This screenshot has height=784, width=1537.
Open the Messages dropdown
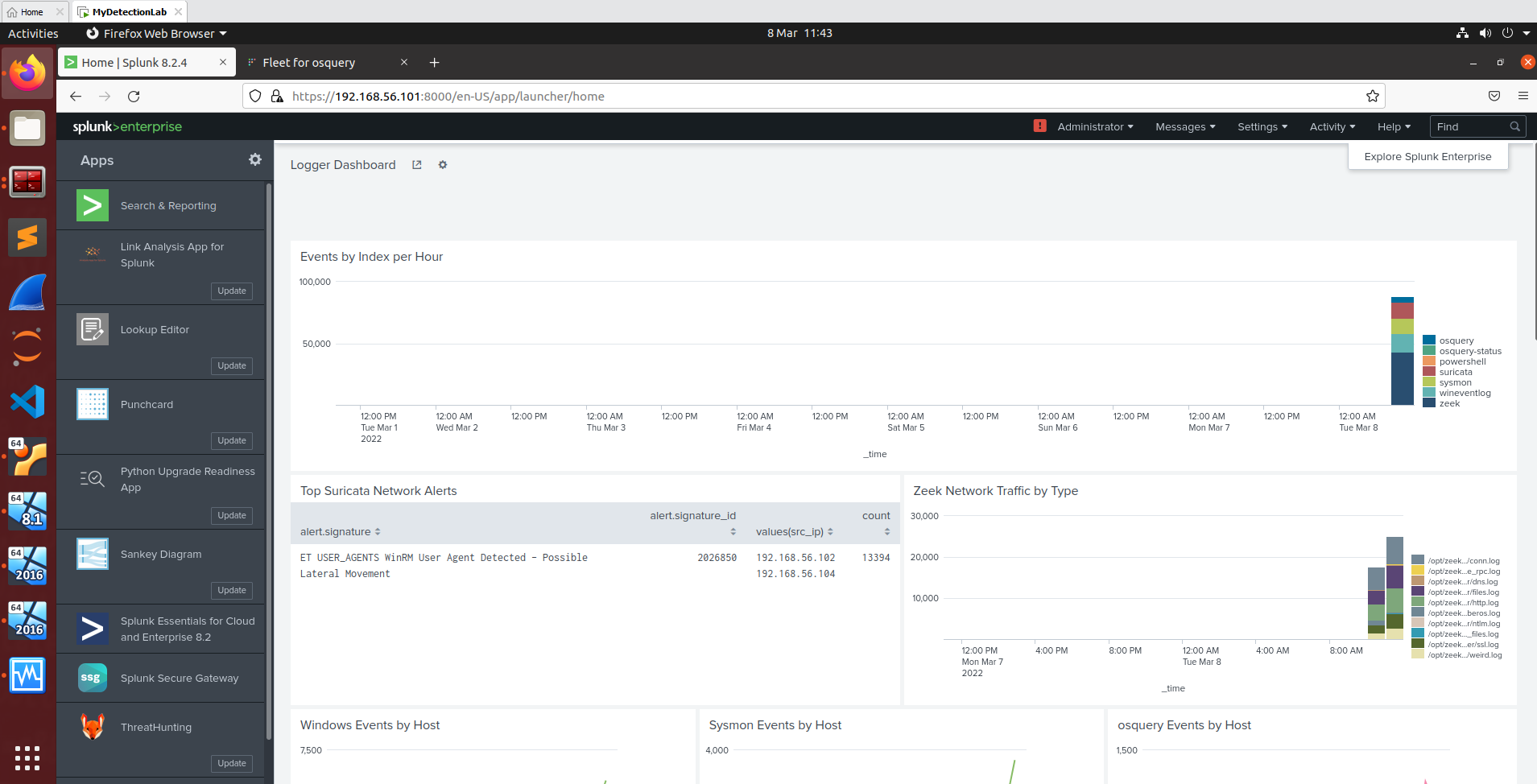pyautogui.click(x=1185, y=126)
